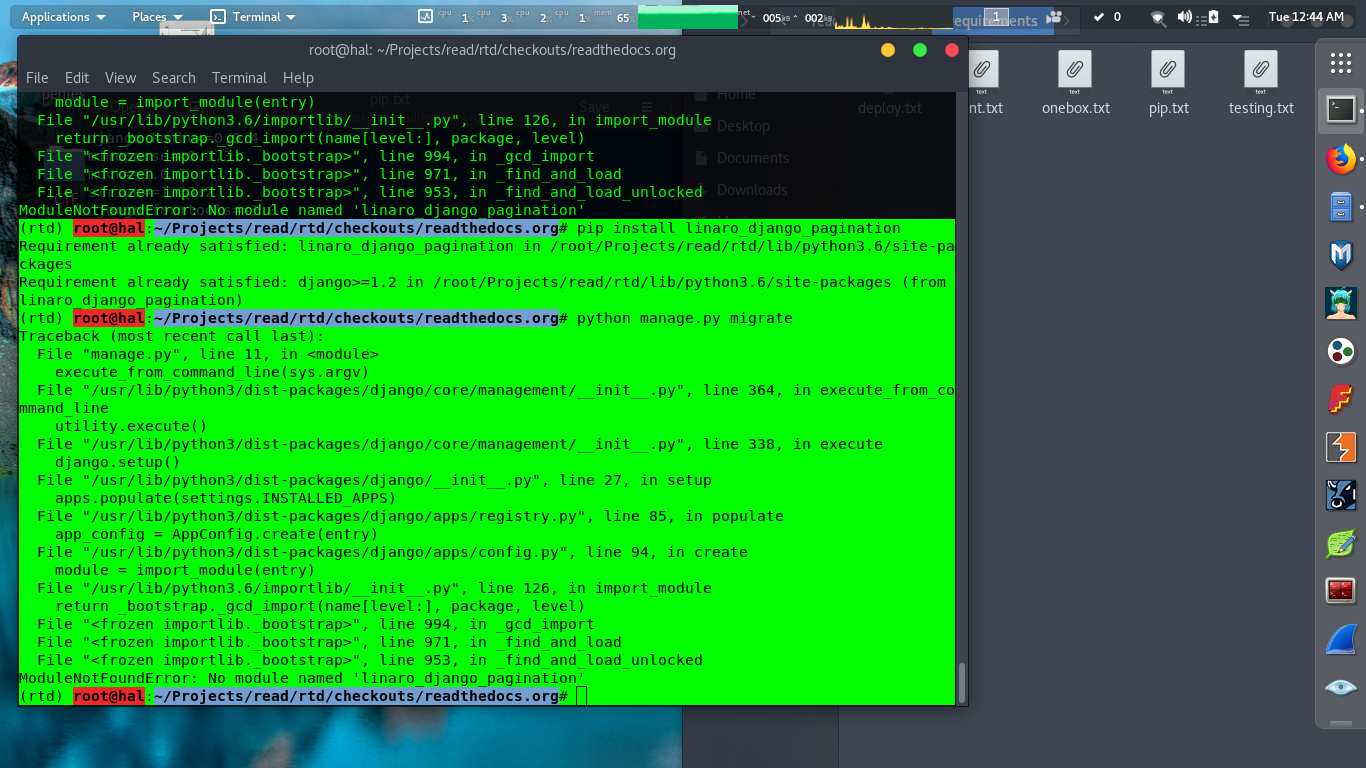Open the terminal emulator icon in the dock

[1341, 110]
